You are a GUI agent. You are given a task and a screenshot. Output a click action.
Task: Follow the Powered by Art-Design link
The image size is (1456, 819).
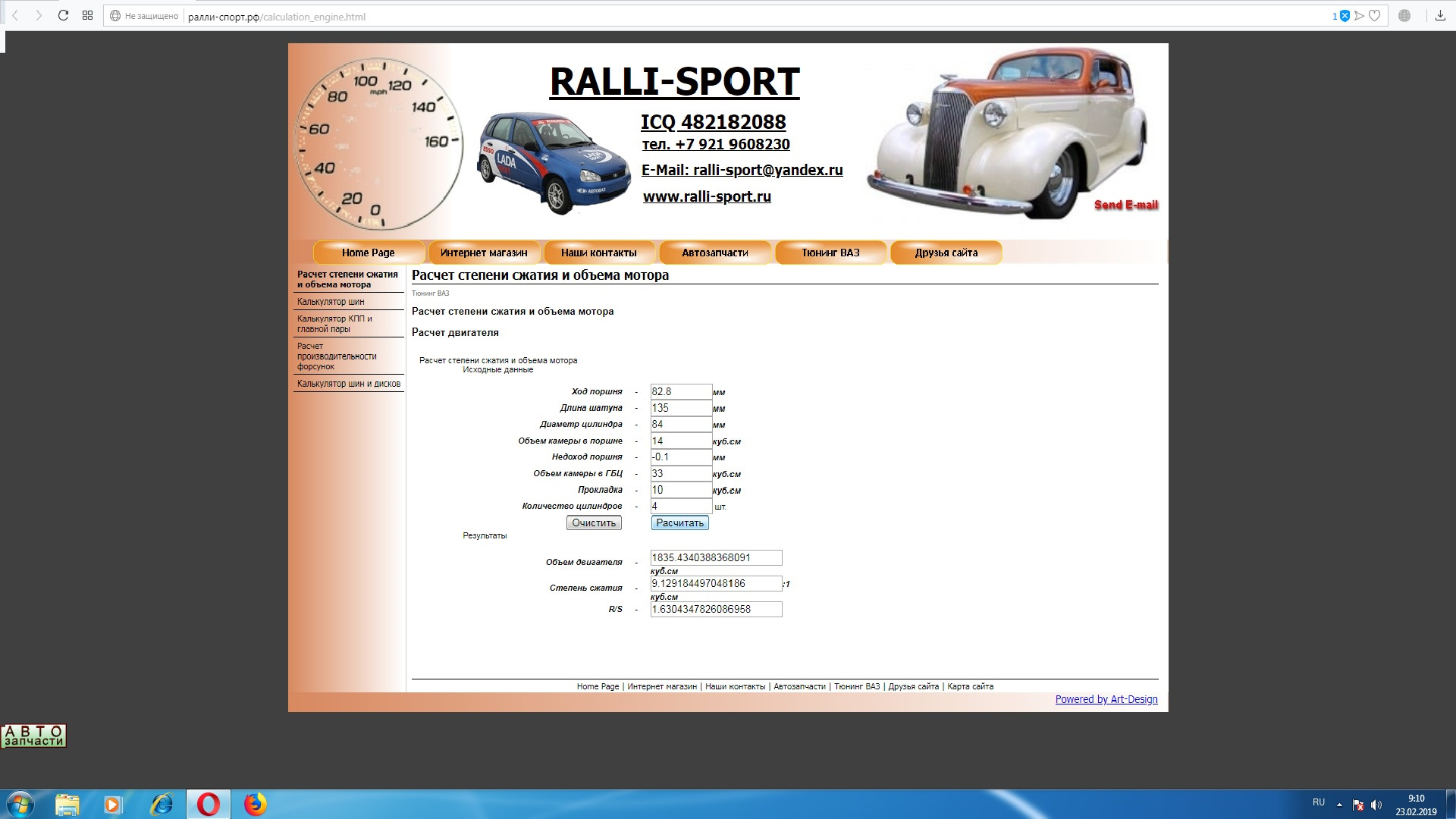tap(1106, 699)
